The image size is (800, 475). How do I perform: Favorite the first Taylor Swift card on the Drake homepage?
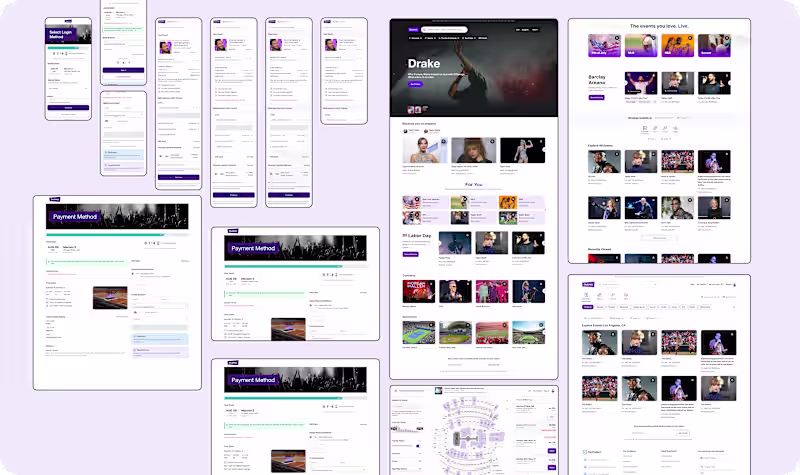pyautogui.click(x=443, y=141)
